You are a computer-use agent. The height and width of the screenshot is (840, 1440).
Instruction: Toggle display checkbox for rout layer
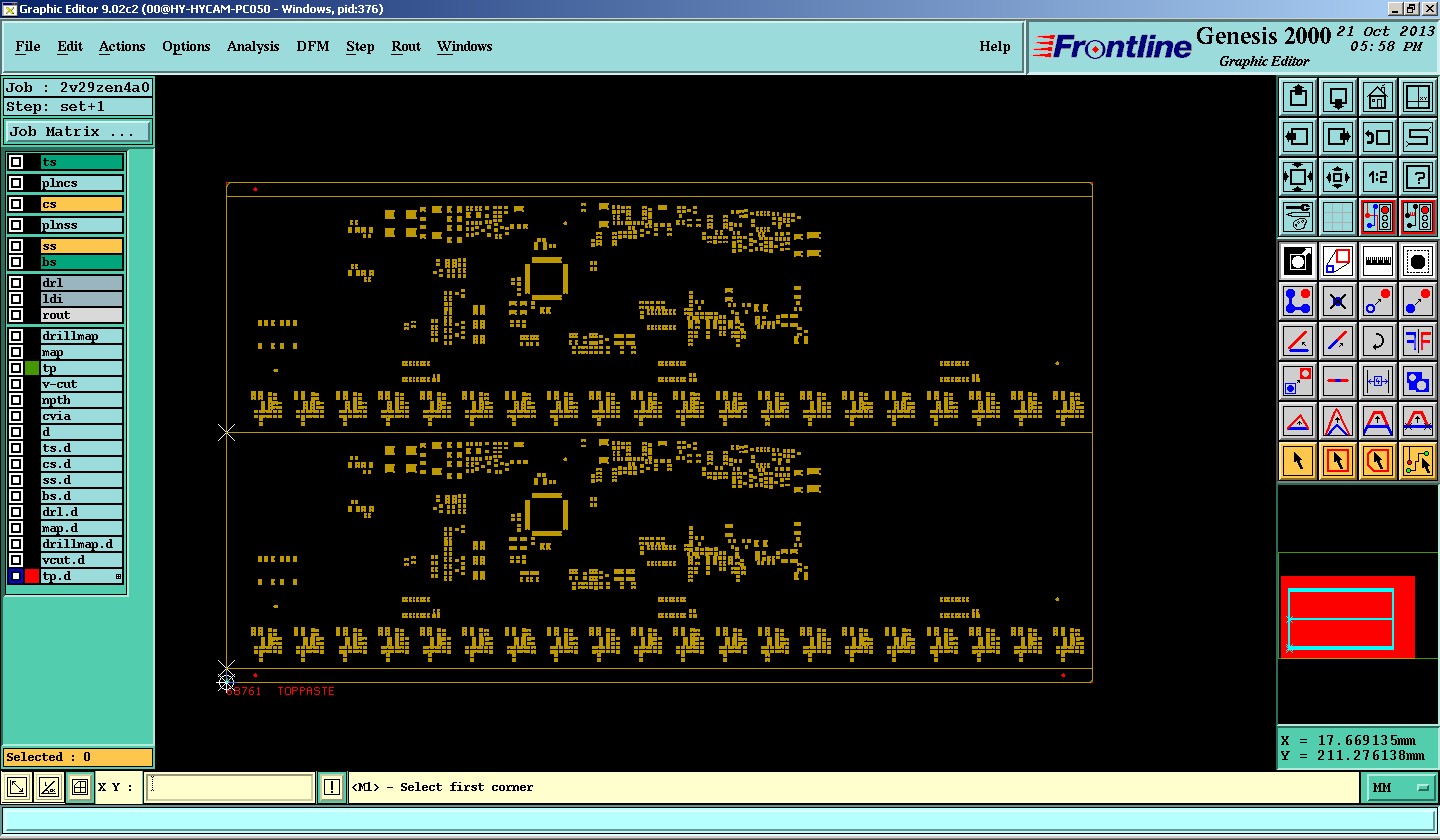pos(16,315)
